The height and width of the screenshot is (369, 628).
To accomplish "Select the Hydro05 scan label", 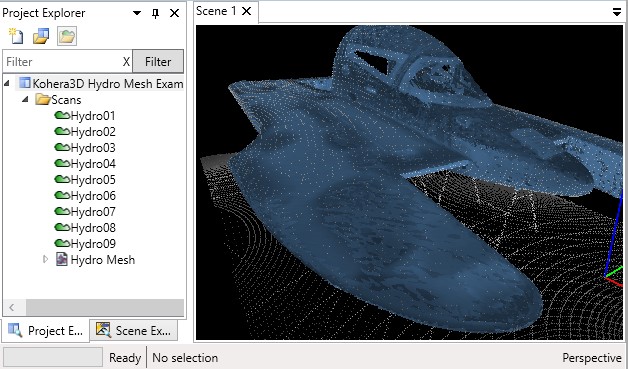I will click(93, 180).
